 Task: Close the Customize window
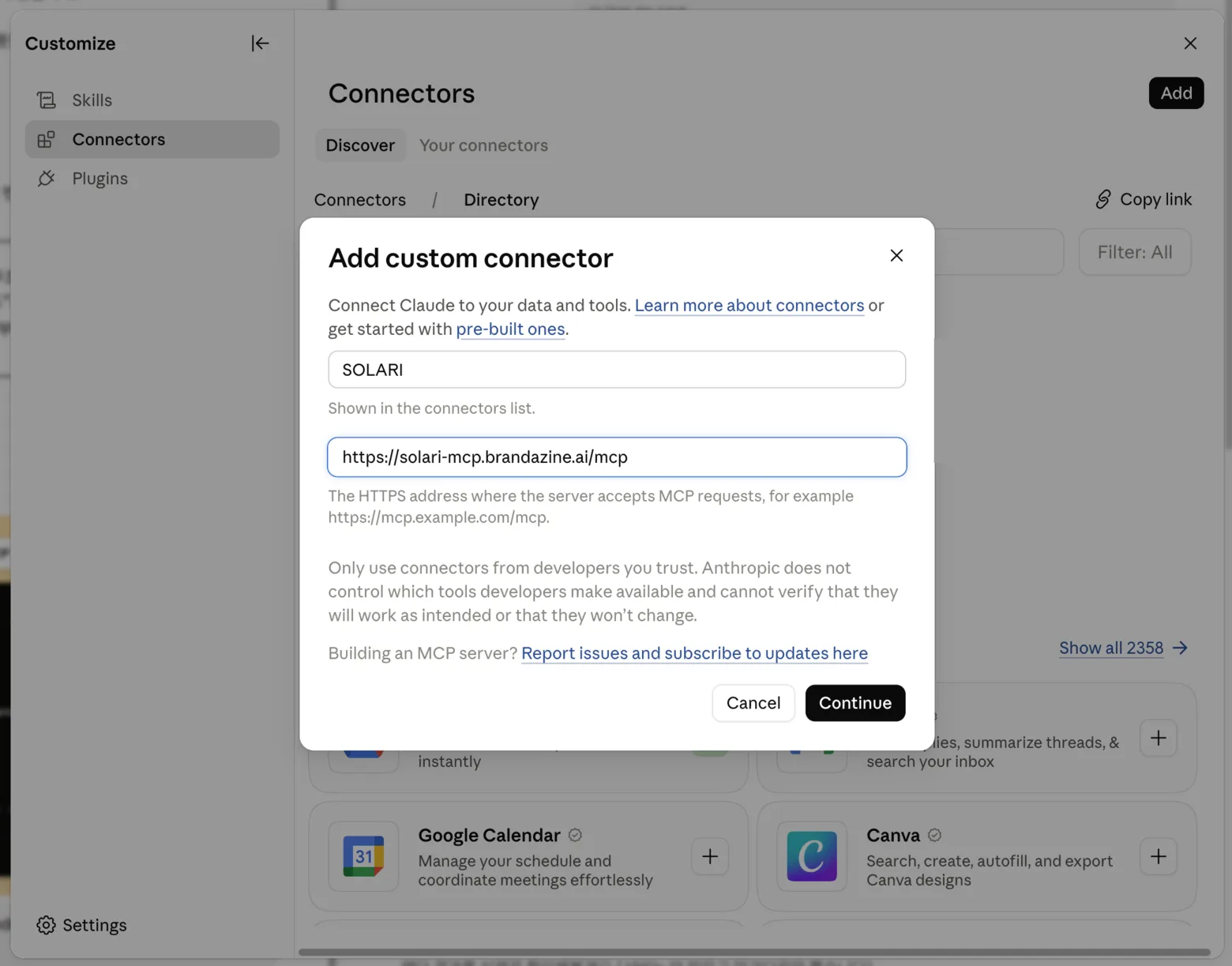pyautogui.click(x=1190, y=43)
